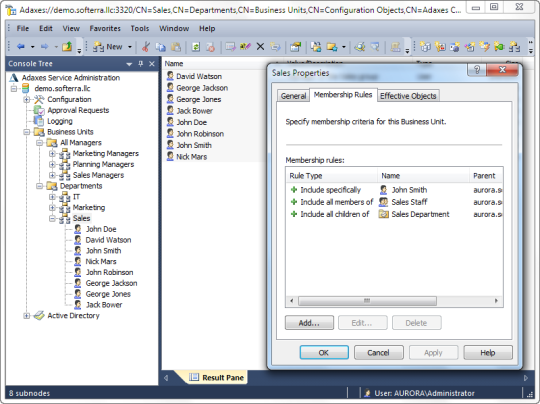Sort rules by Rule Type column header
The height and width of the screenshot is (404, 540).
click(x=332, y=176)
